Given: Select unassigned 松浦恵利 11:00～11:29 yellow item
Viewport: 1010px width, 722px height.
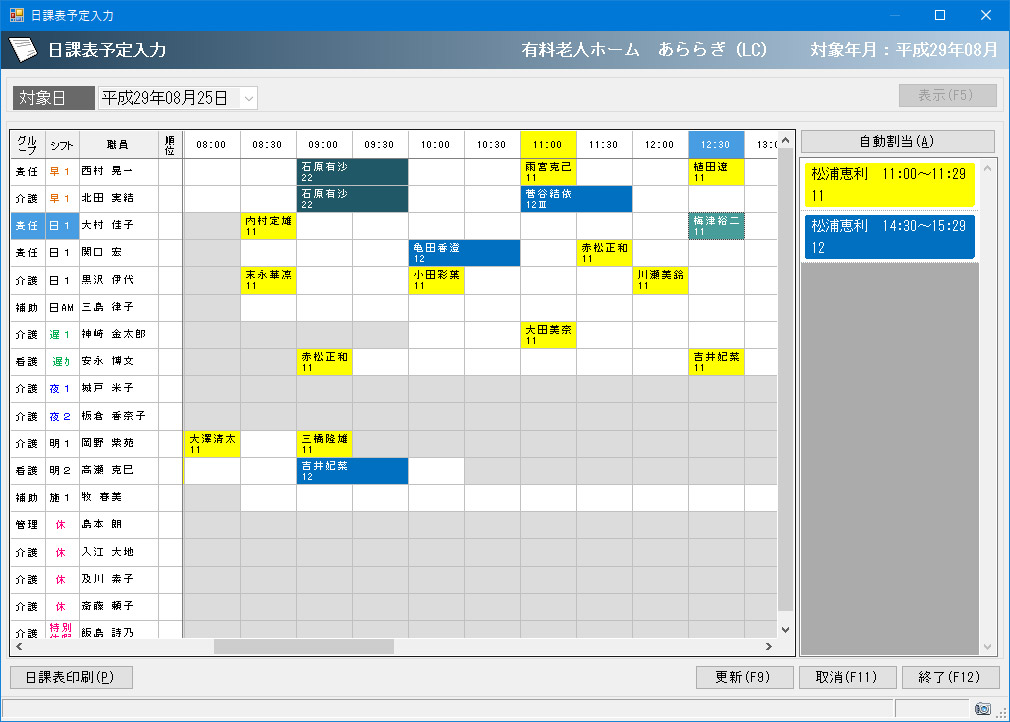Looking at the screenshot, I should [x=888, y=184].
